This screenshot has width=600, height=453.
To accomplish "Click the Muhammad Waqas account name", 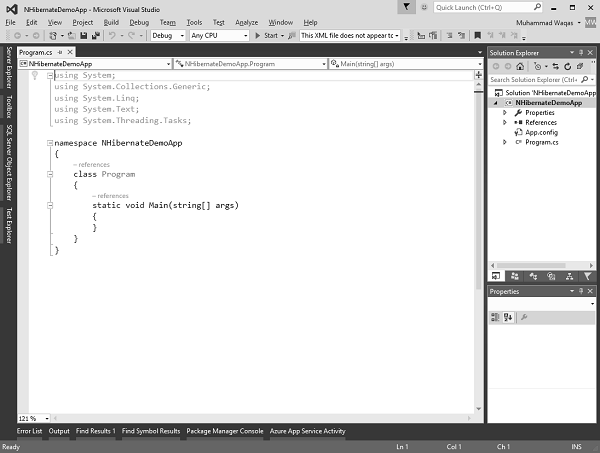I will click(x=544, y=23).
